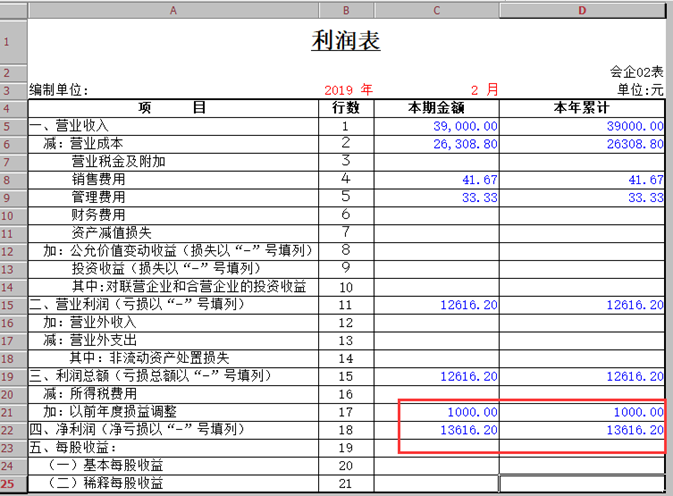Click empty 所得税费用 本期金额 cell
This screenshot has width=673, height=496.
coord(437,395)
